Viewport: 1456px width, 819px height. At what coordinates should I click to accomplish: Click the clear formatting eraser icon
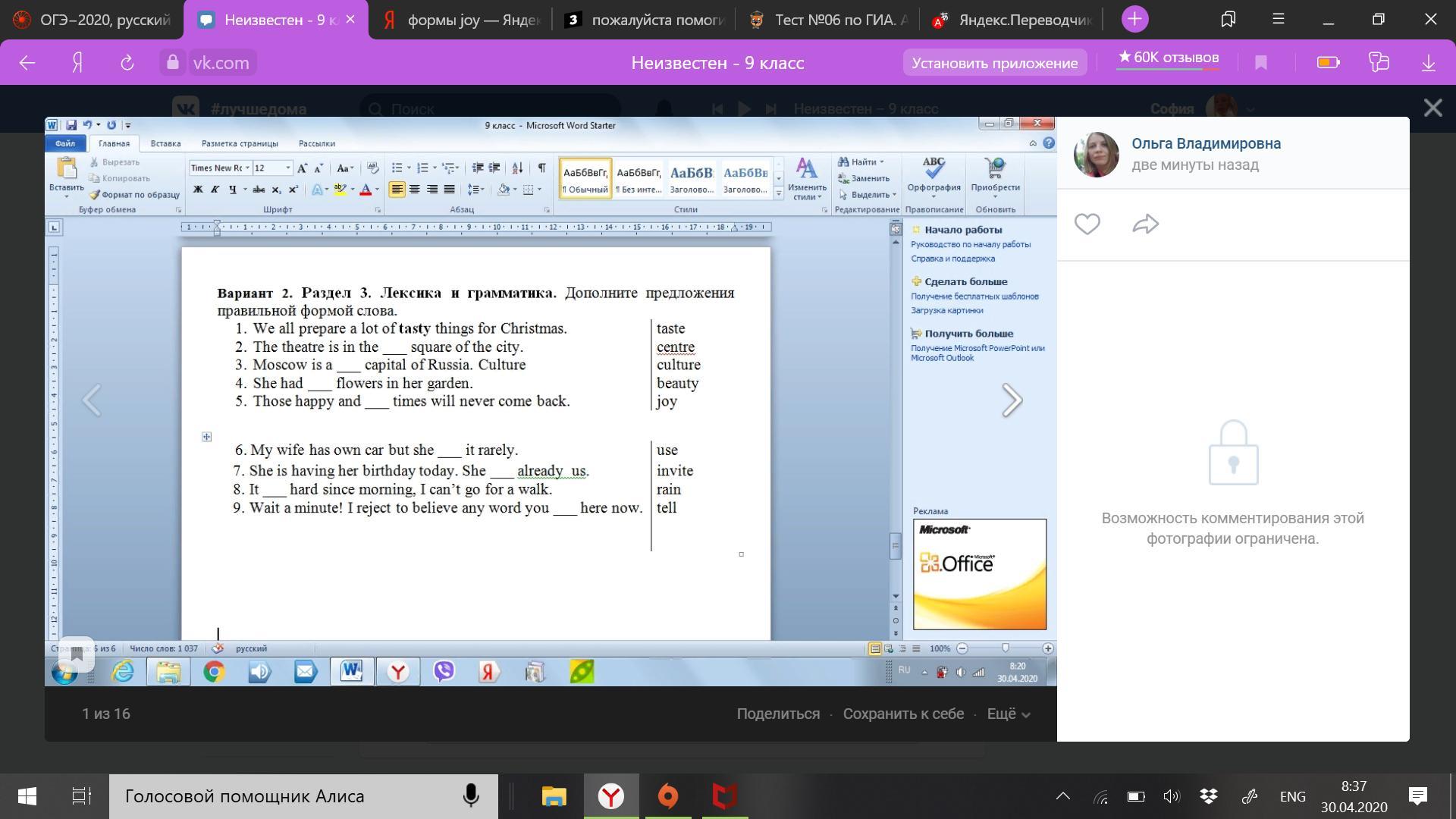[x=372, y=168]
